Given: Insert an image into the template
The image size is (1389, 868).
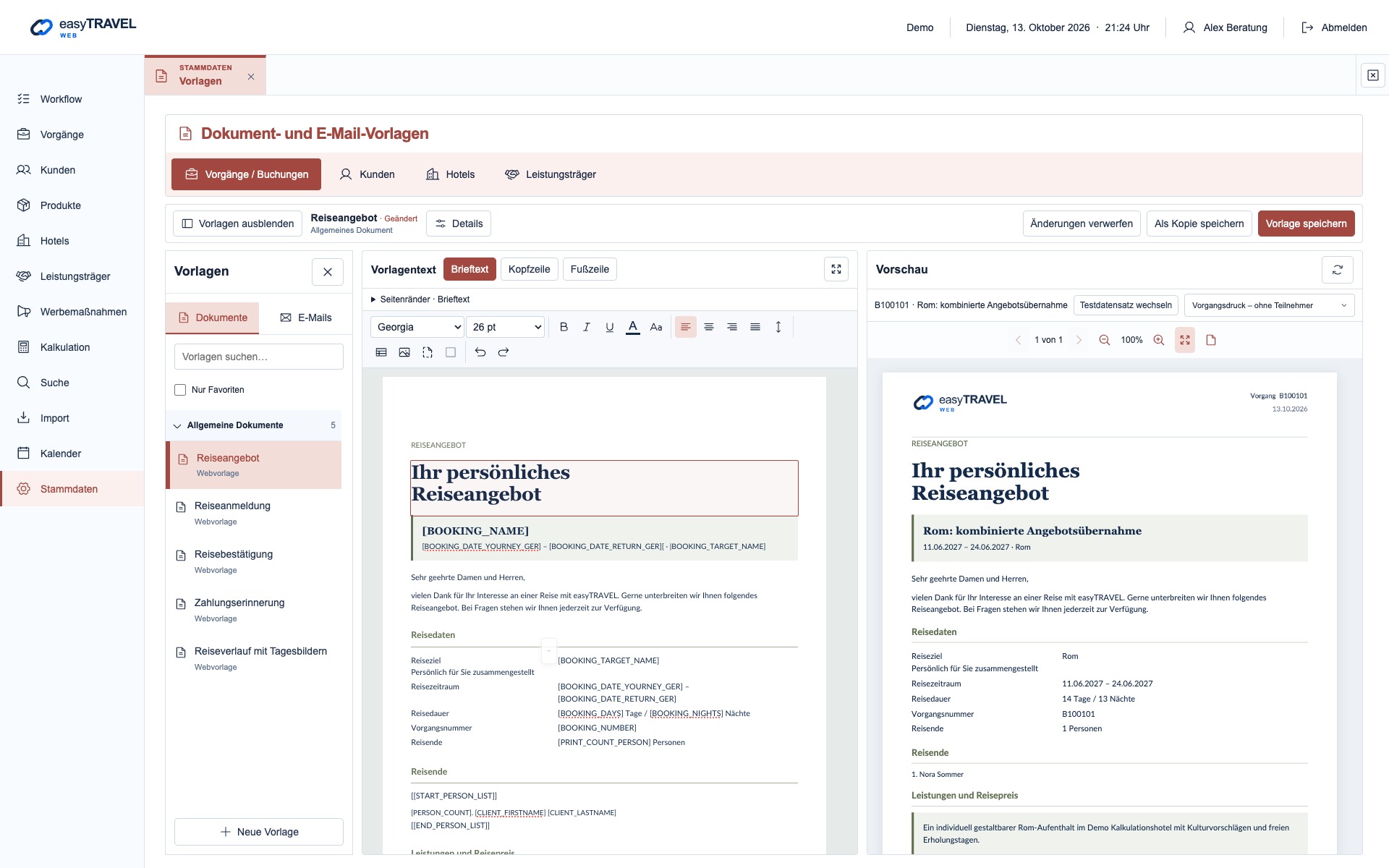Looking at the screenshot, I should pos(404,352).
